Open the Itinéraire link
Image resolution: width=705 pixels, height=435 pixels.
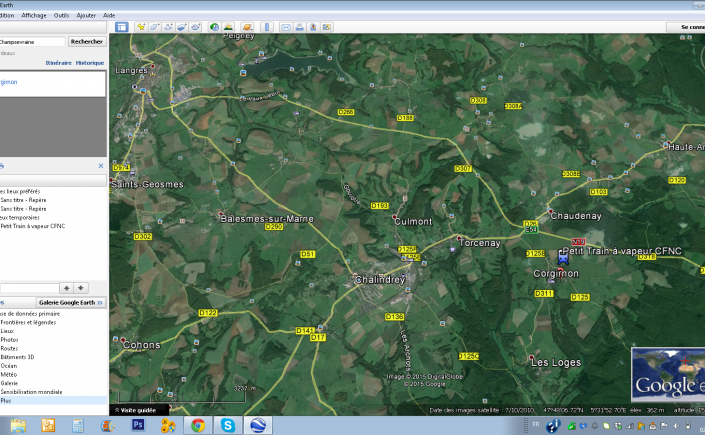[57, 63]
